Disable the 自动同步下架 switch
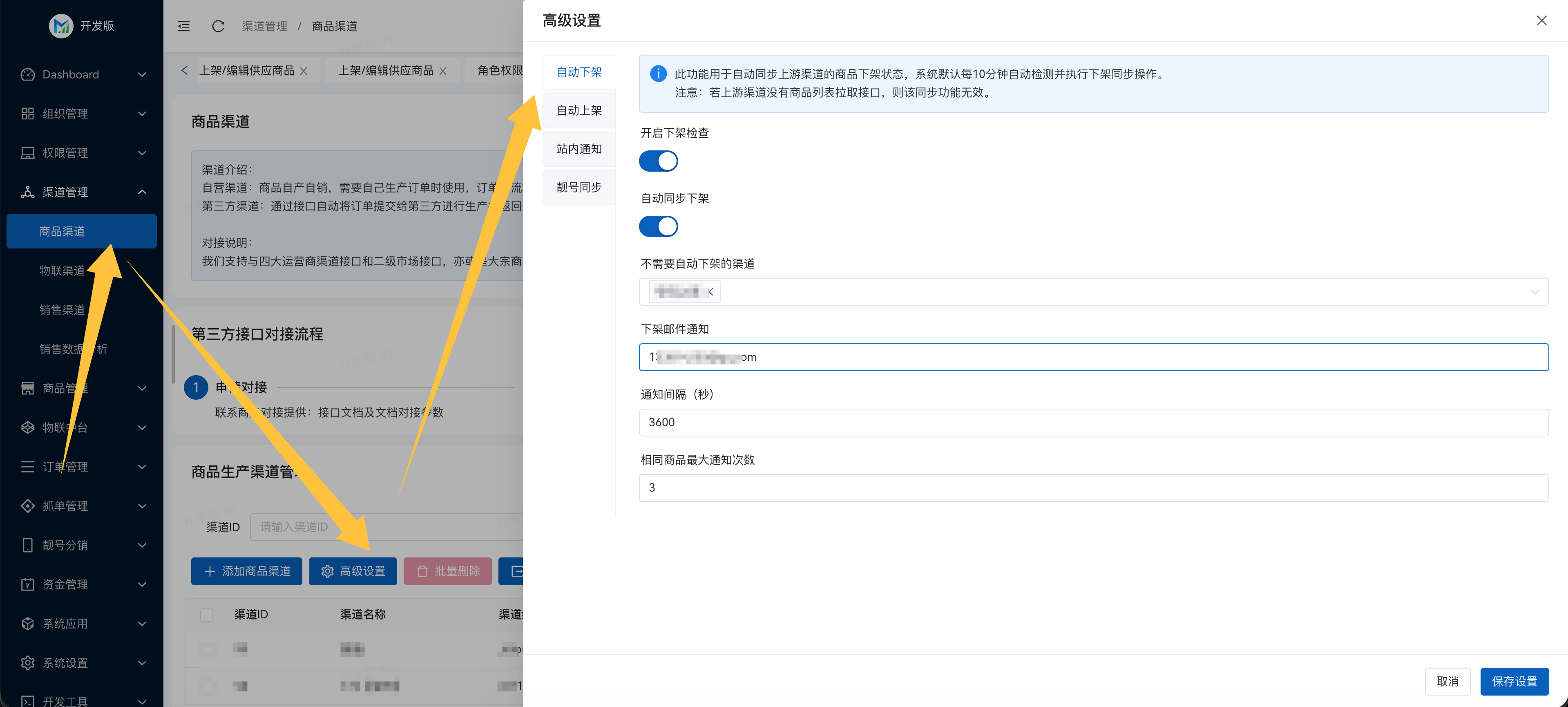The image size is (1568, 707). (658, 226)
